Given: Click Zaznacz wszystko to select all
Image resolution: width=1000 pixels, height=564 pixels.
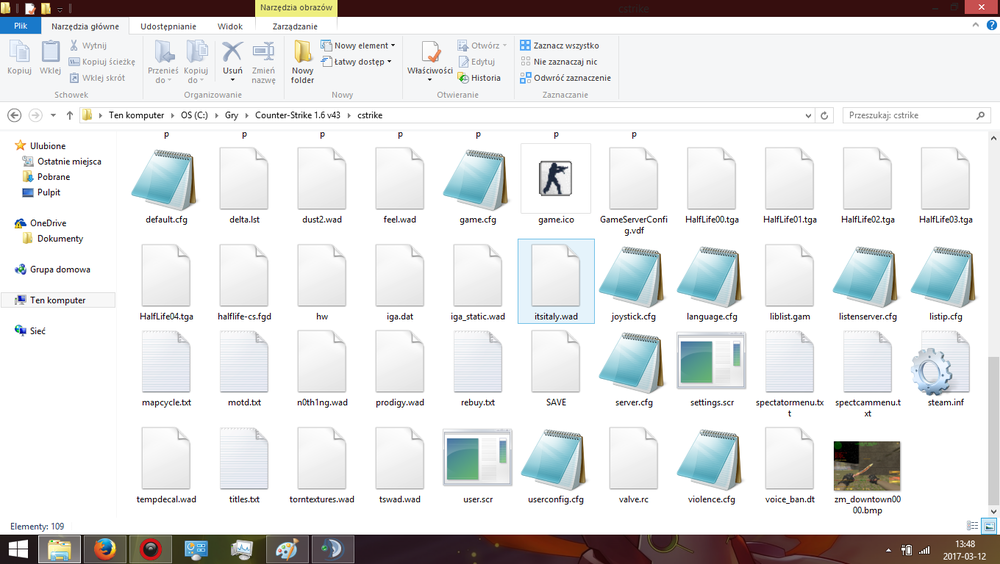Looking at the screenshot, I should 559,45.
